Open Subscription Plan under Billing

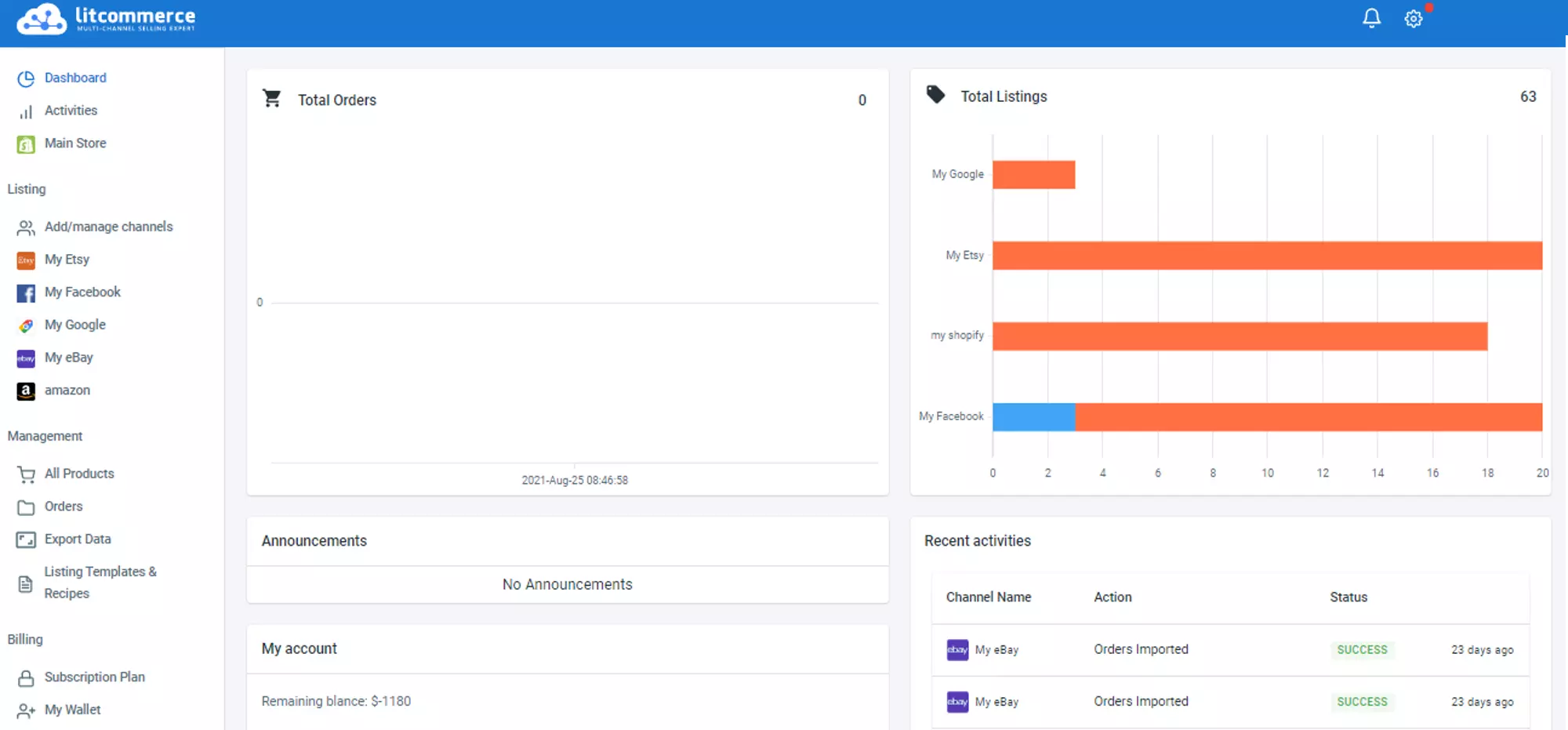[95, 677]
